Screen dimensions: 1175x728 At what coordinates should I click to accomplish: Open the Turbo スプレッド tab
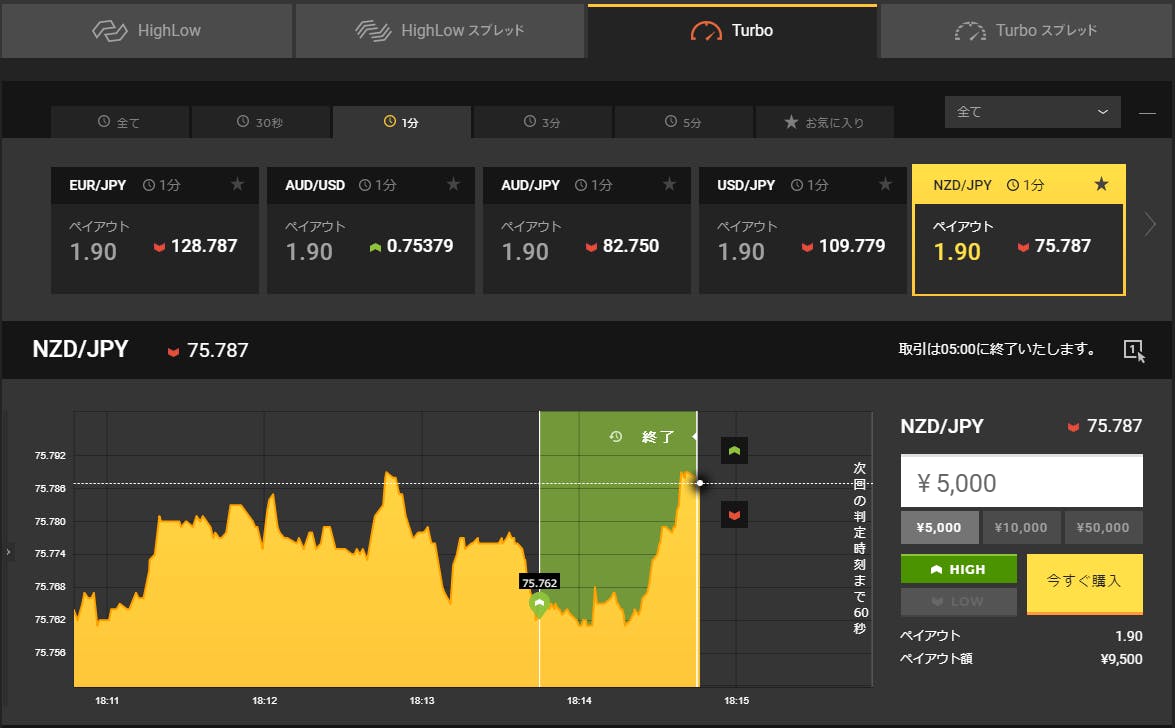tap(1026, 30)
